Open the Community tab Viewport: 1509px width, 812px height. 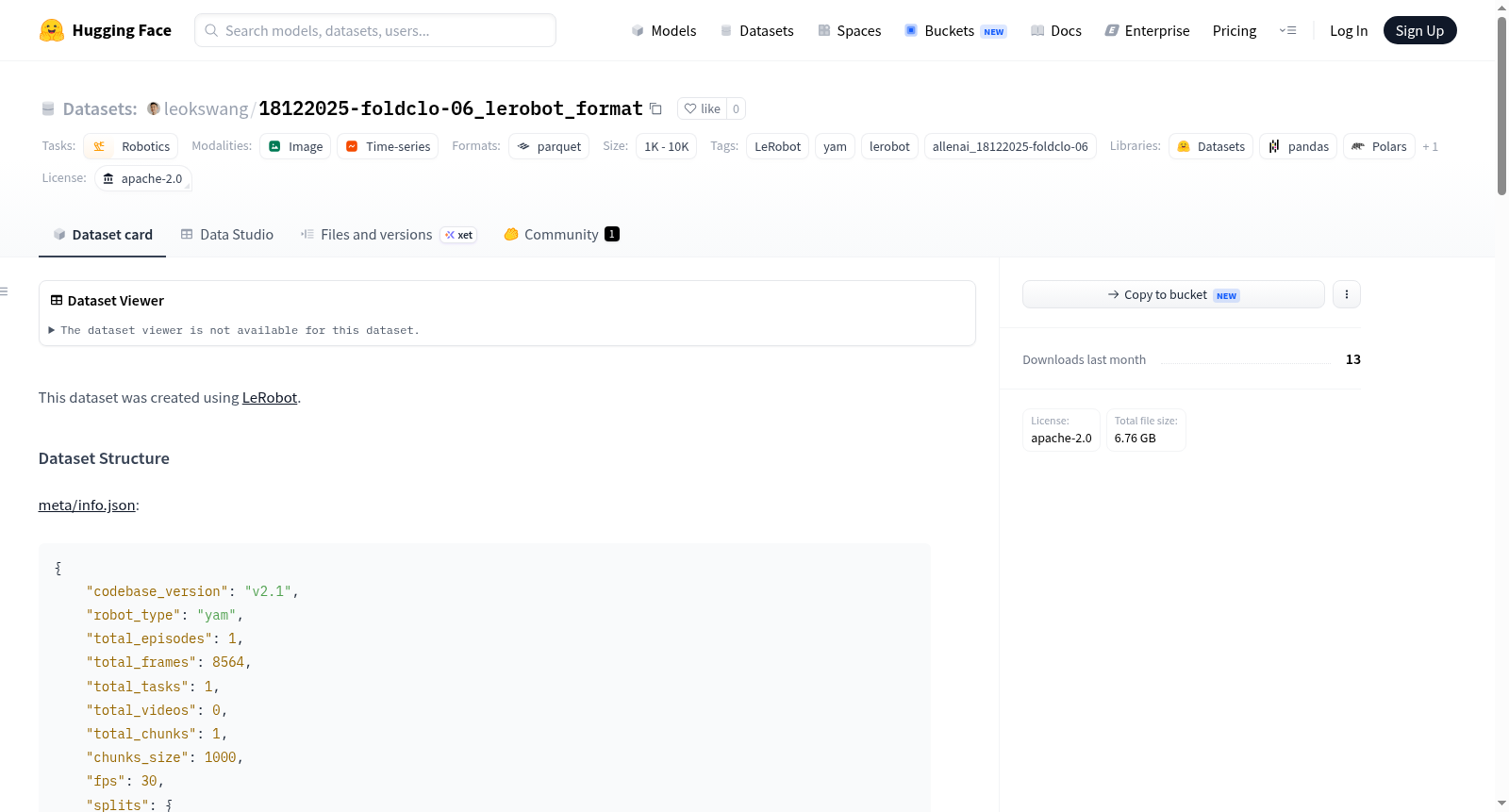[561, 235]
